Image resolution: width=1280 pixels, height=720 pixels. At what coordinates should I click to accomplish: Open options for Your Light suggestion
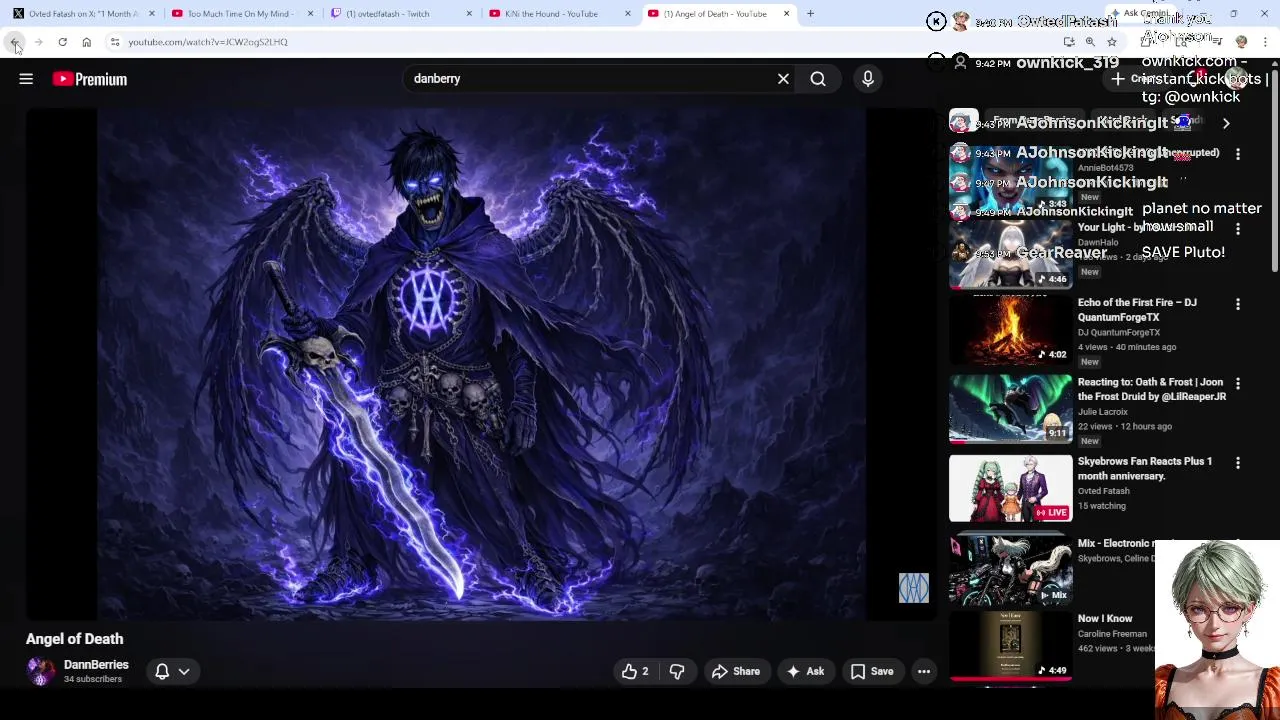(1238, 229)
